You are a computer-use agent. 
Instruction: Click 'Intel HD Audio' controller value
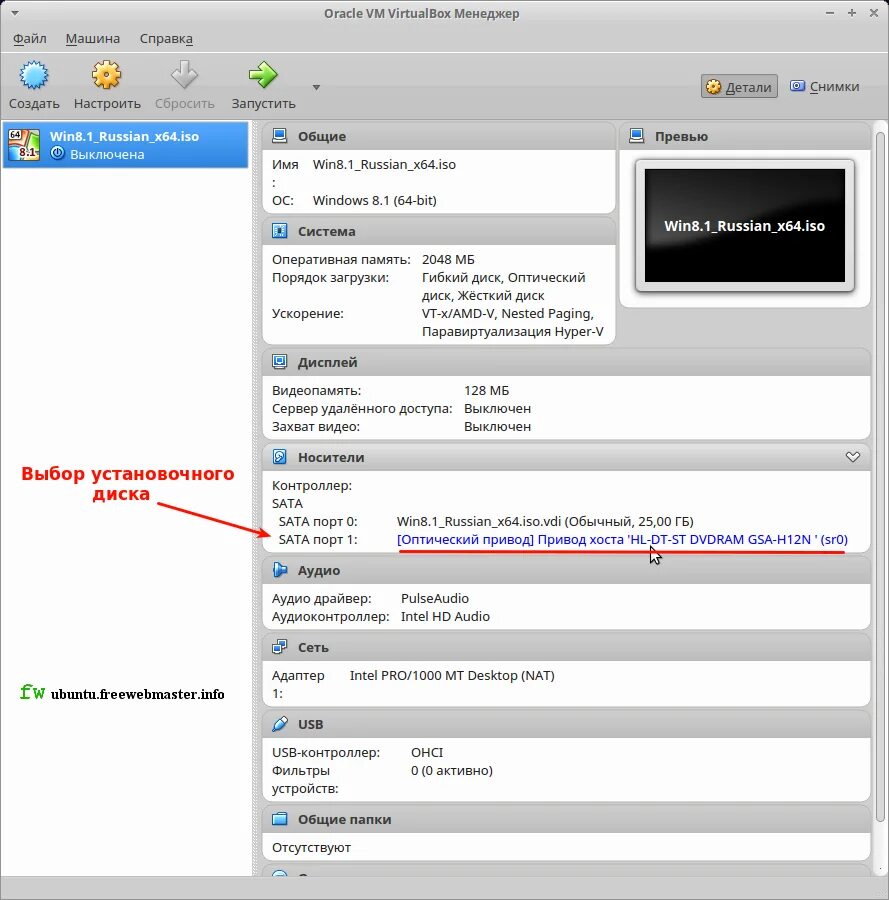pos(445,616)
